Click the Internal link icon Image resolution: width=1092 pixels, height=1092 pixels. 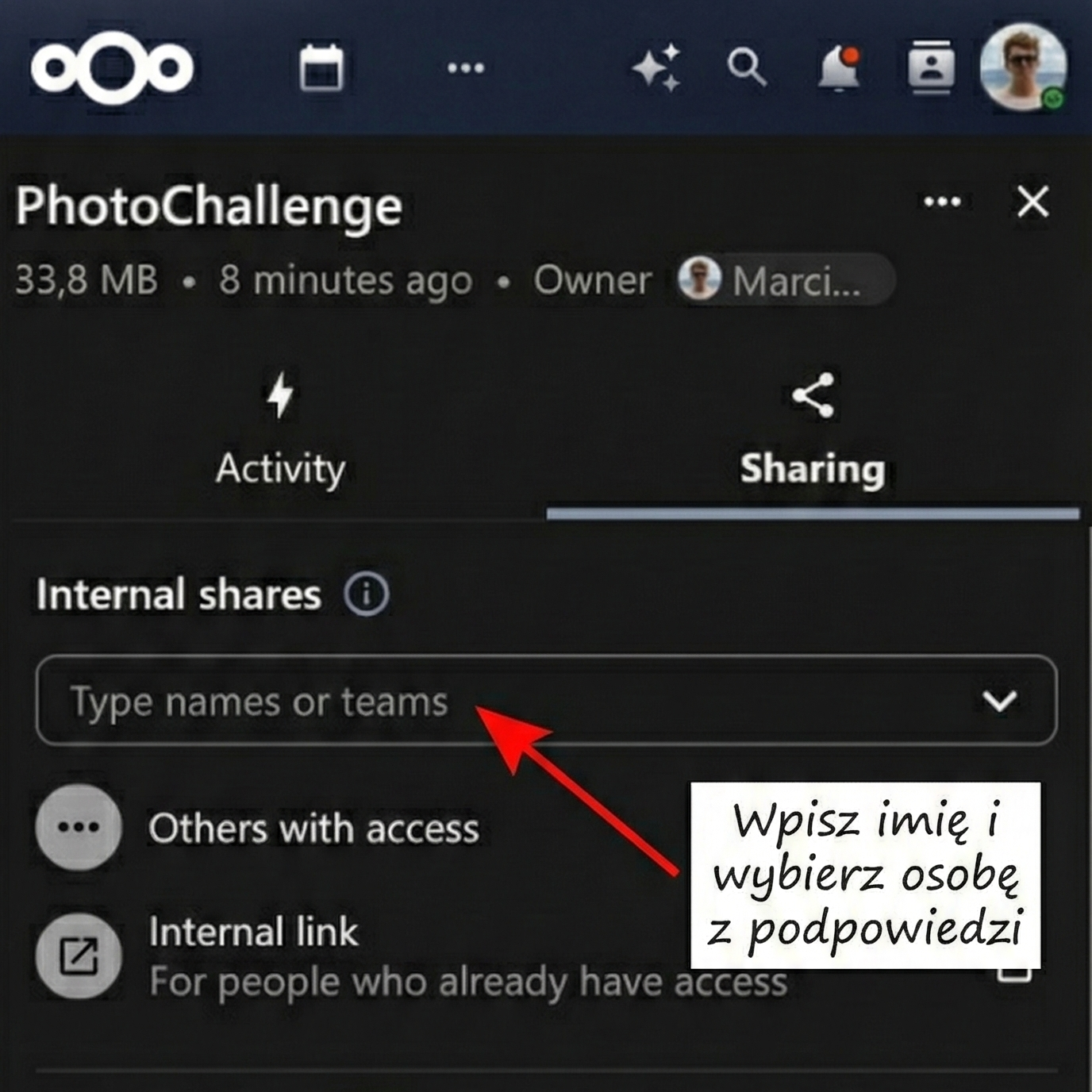(79, 955)
